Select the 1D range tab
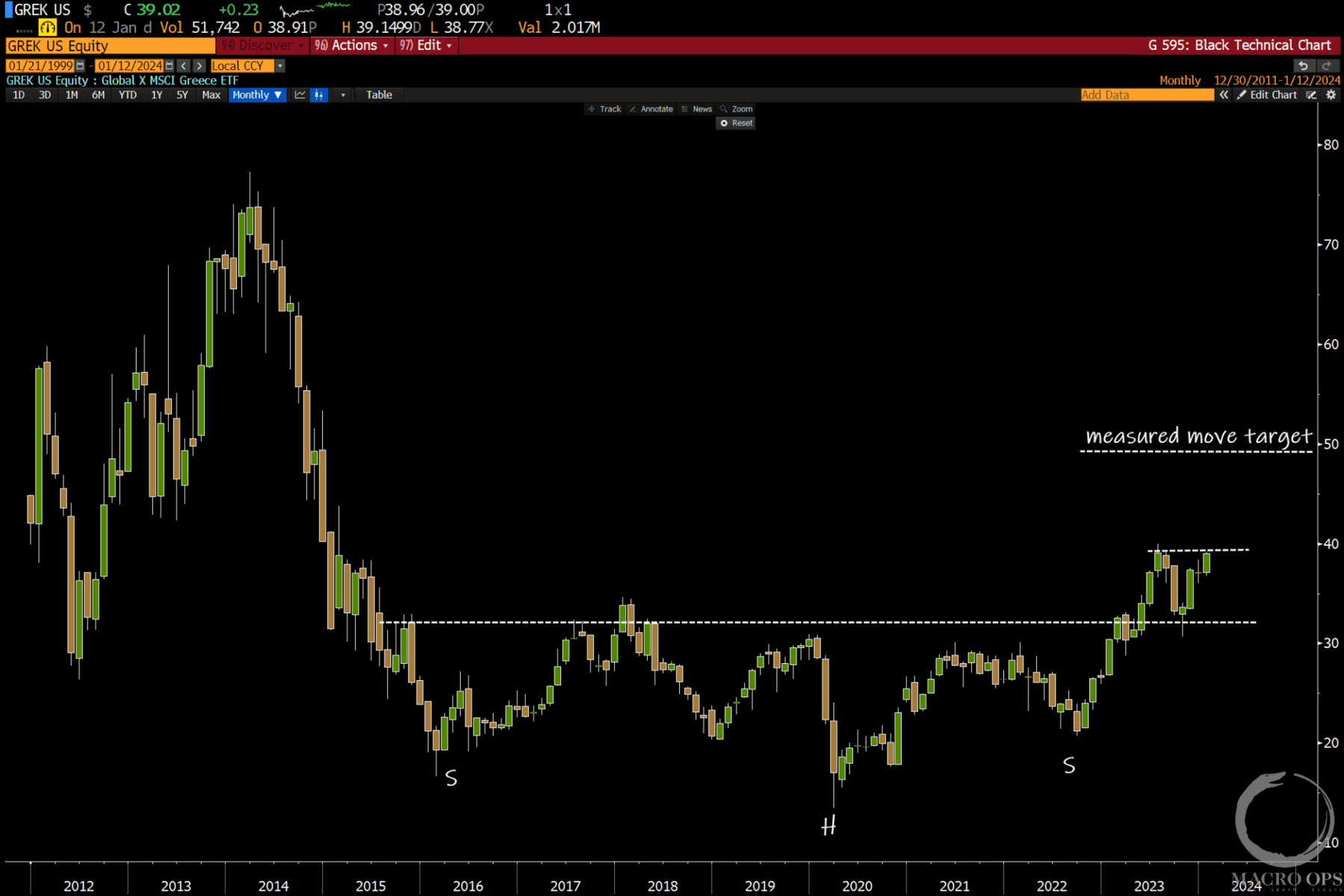The width and height of the screenshot is (1344, 896). tap(19, 95)
